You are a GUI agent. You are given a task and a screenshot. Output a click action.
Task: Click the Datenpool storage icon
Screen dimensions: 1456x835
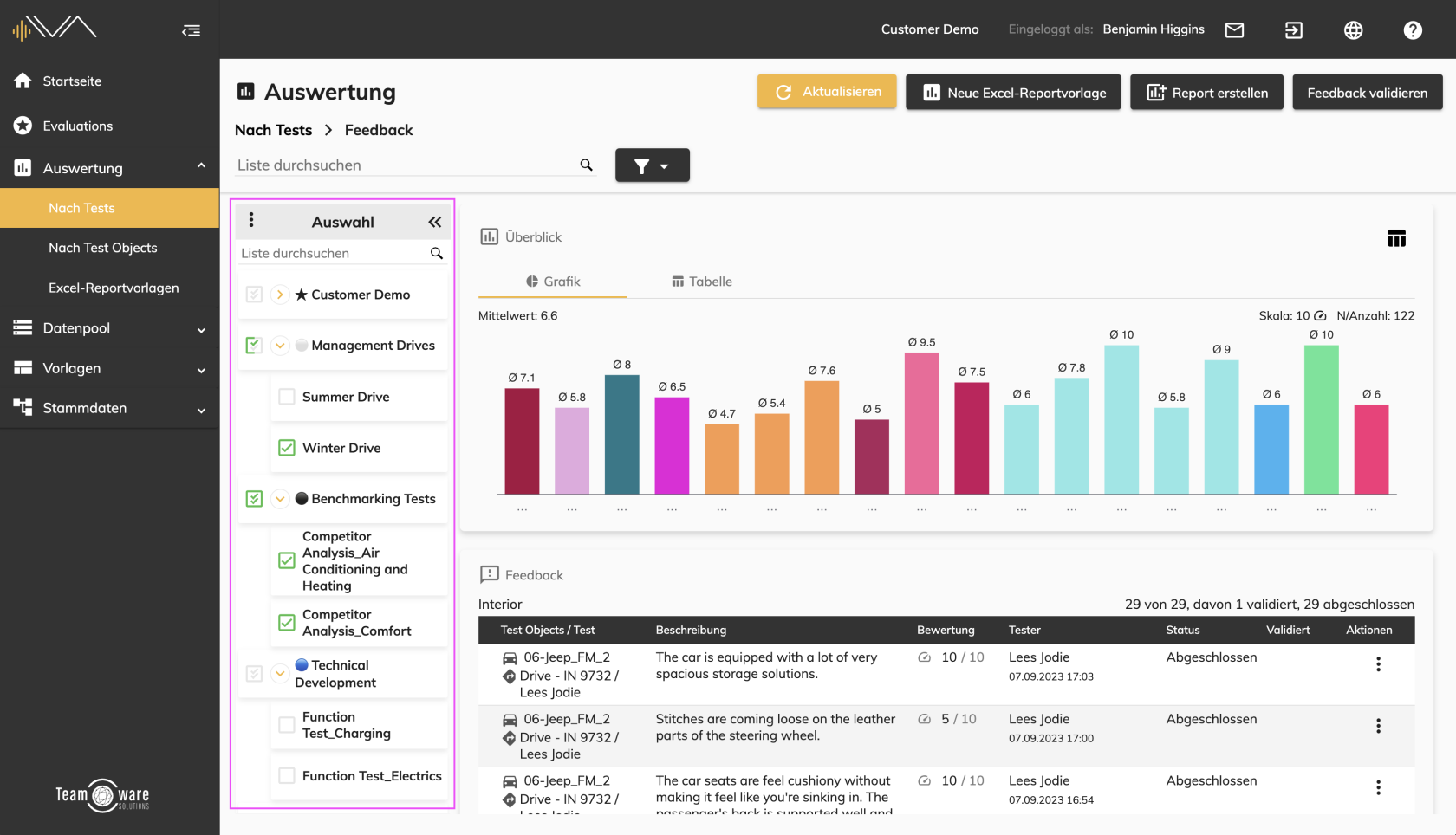pyautogui.click(x=23, y=327)
